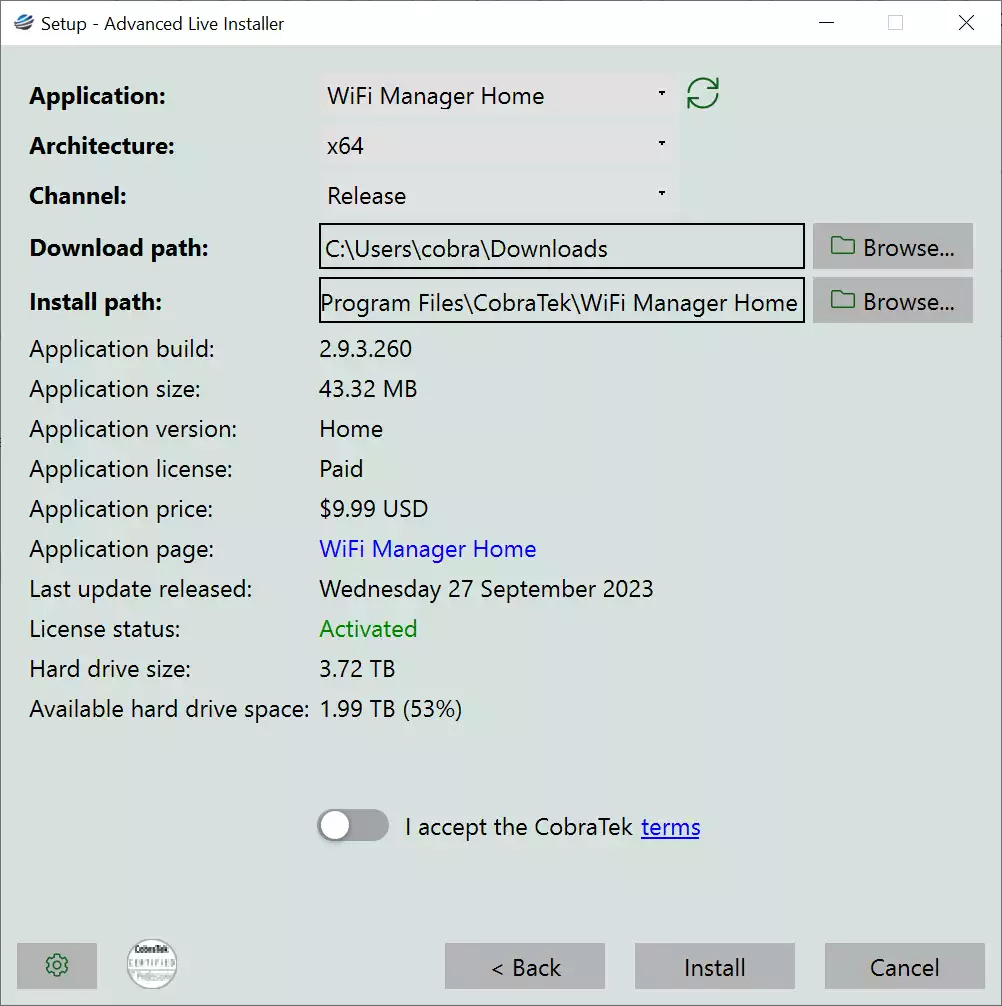Click the Download path input field

(561, 246)
